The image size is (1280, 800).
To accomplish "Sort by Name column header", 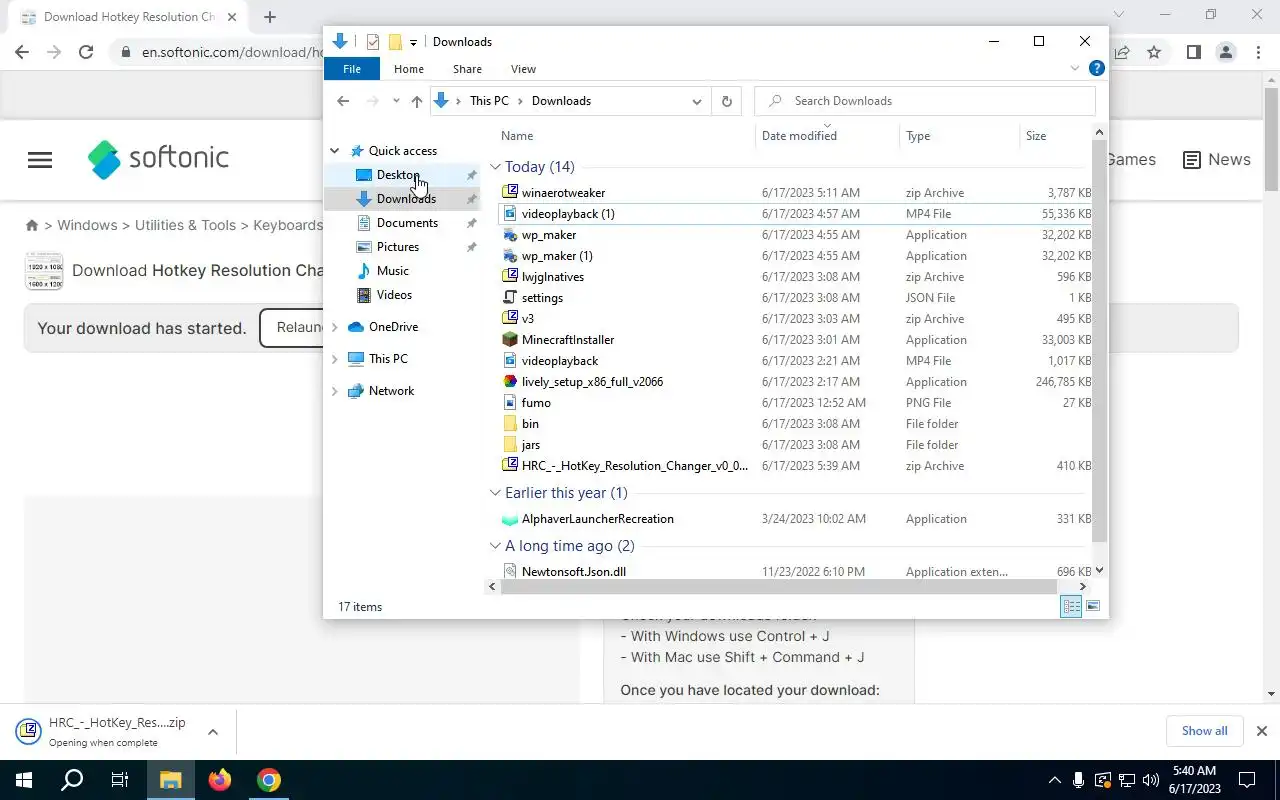I will tap(517, 136).
